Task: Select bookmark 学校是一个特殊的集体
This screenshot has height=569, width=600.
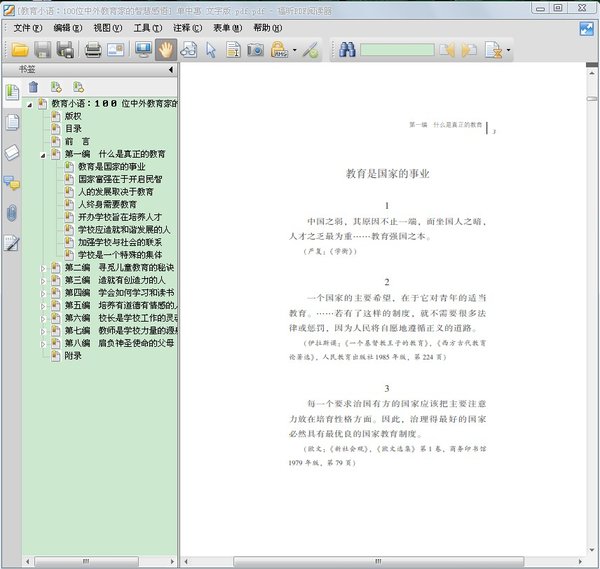Action: pyautogui.click(x=120, y=254)
